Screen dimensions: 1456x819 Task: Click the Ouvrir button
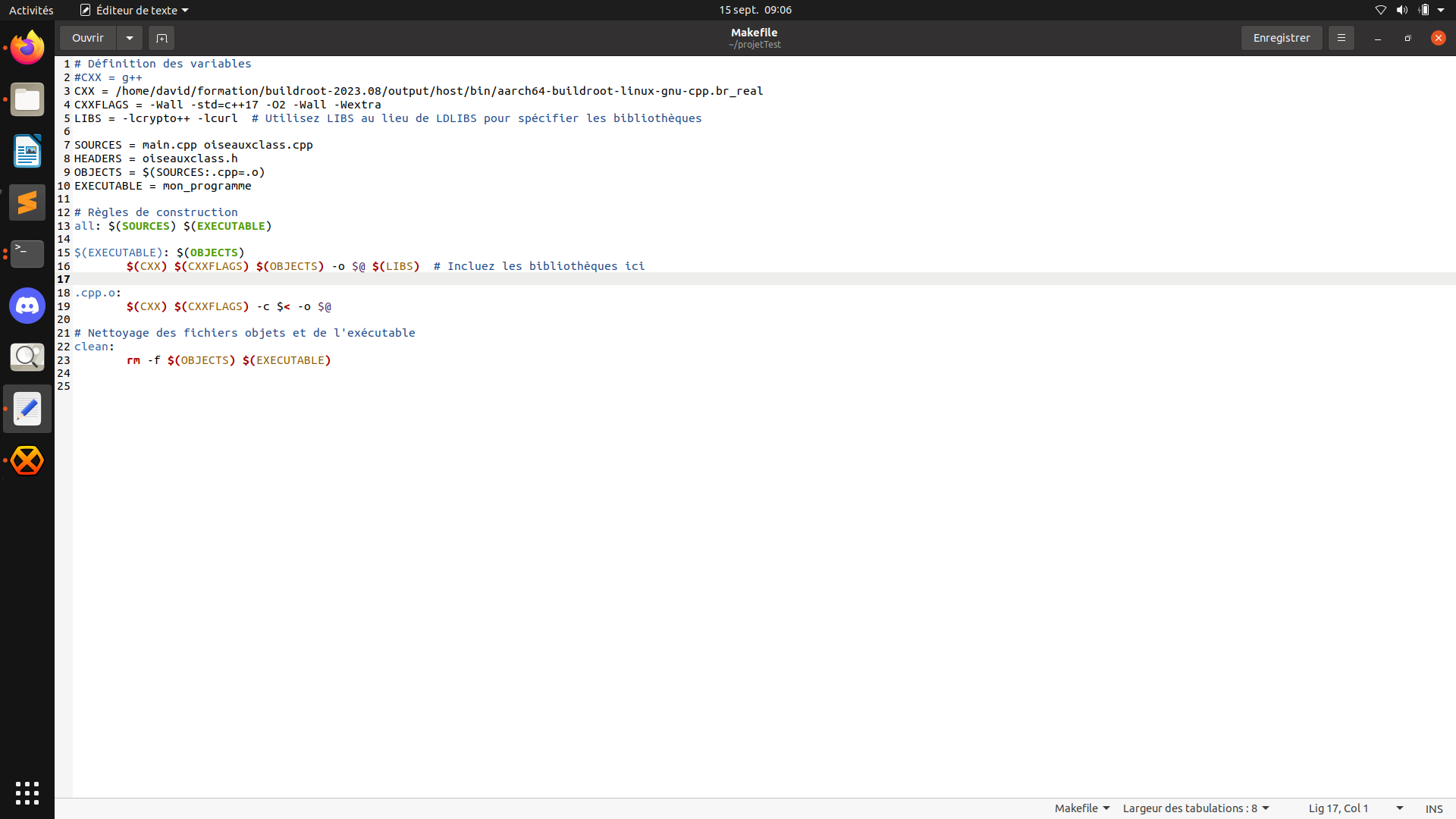pos(88,38)
